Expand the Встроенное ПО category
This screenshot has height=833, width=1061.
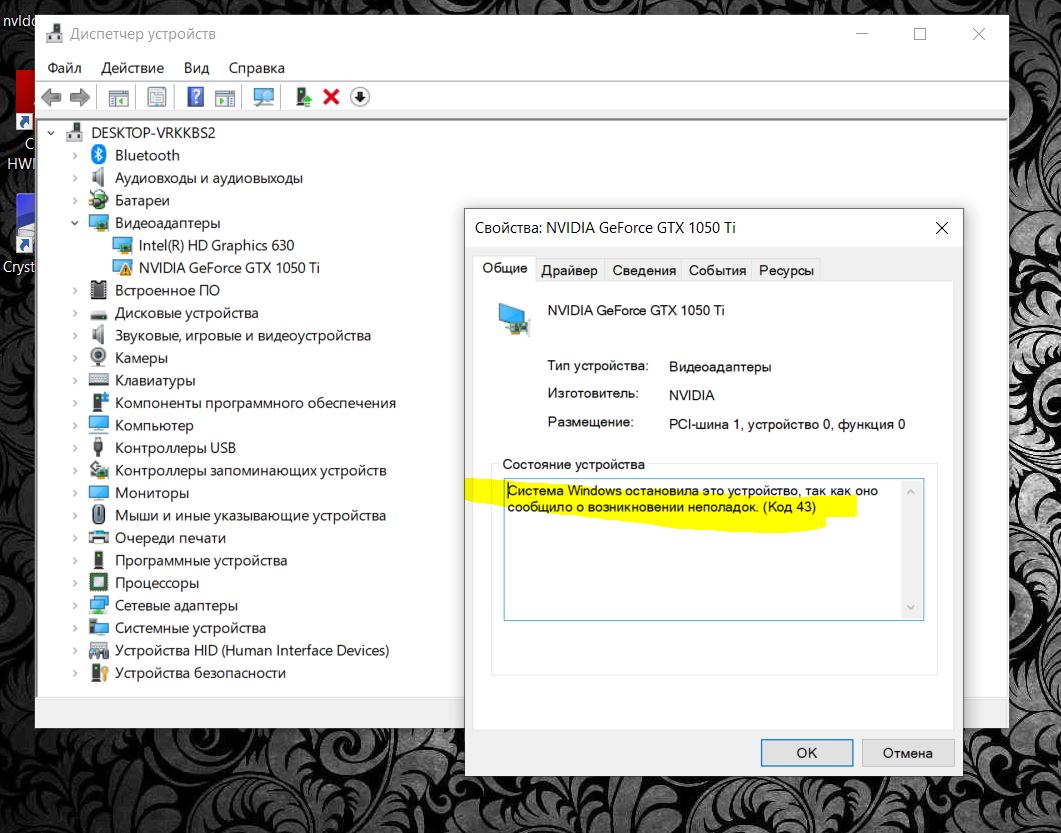[75, 290]
